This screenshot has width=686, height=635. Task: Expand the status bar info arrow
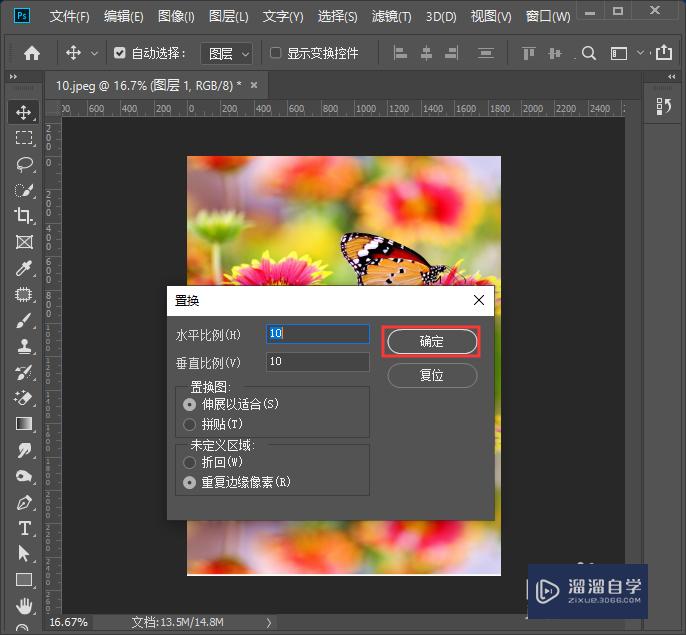coord(269,622)
